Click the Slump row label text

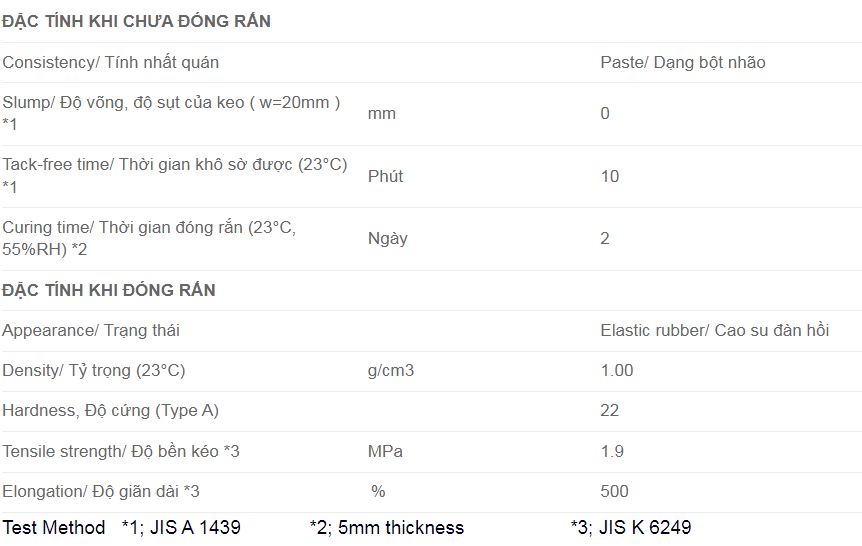171,102
